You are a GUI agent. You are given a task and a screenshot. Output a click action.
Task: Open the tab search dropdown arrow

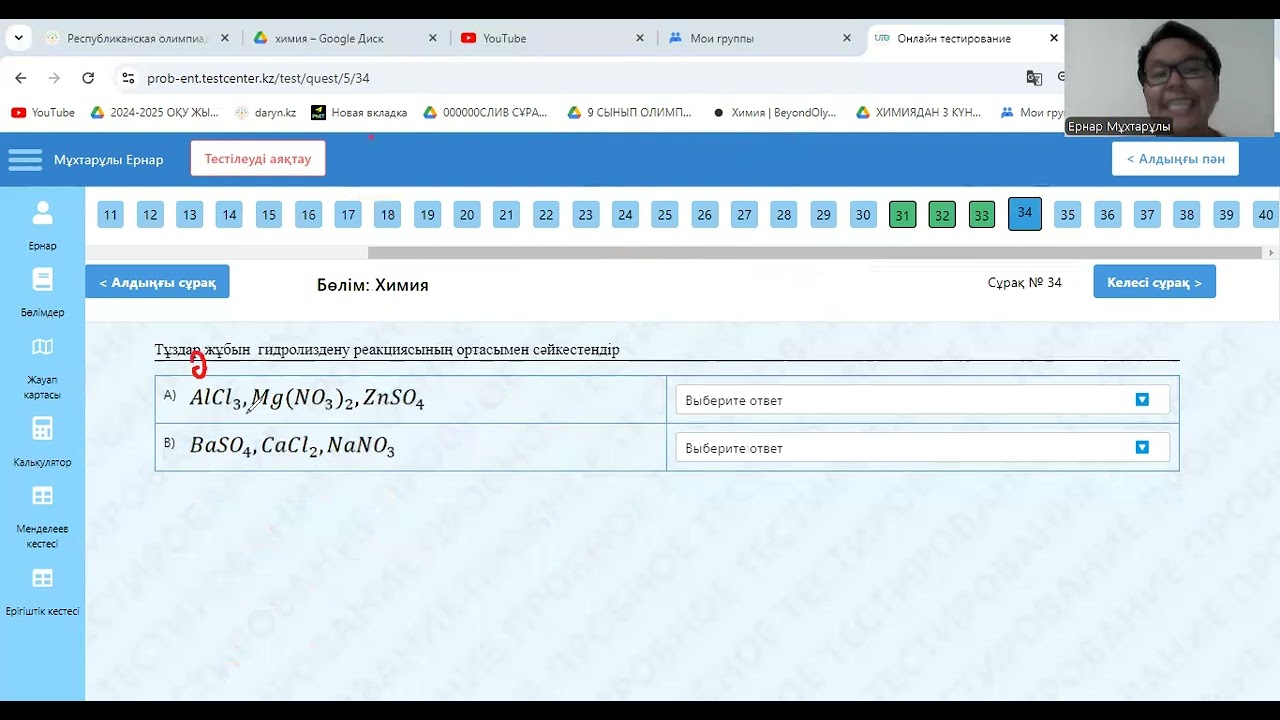click(18, 38)
